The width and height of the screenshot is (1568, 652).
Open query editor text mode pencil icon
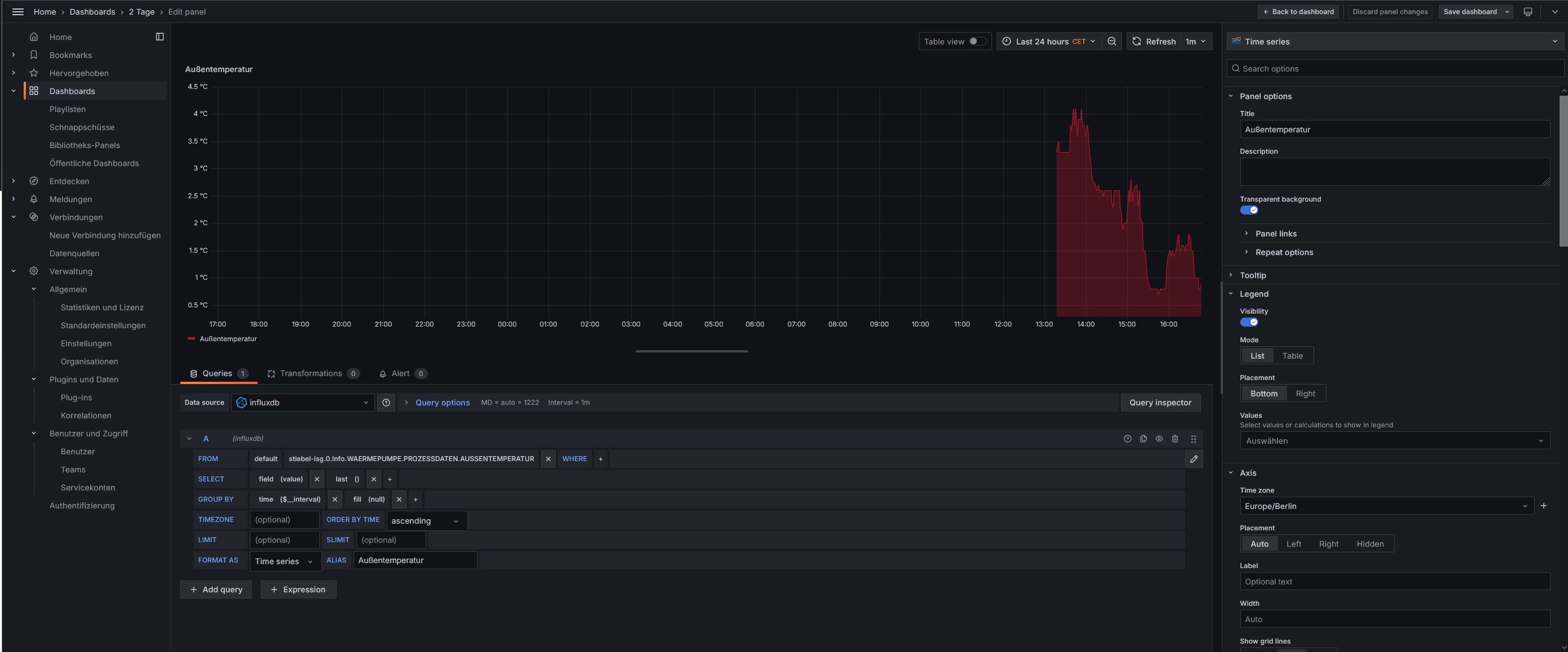(1194, 459)
